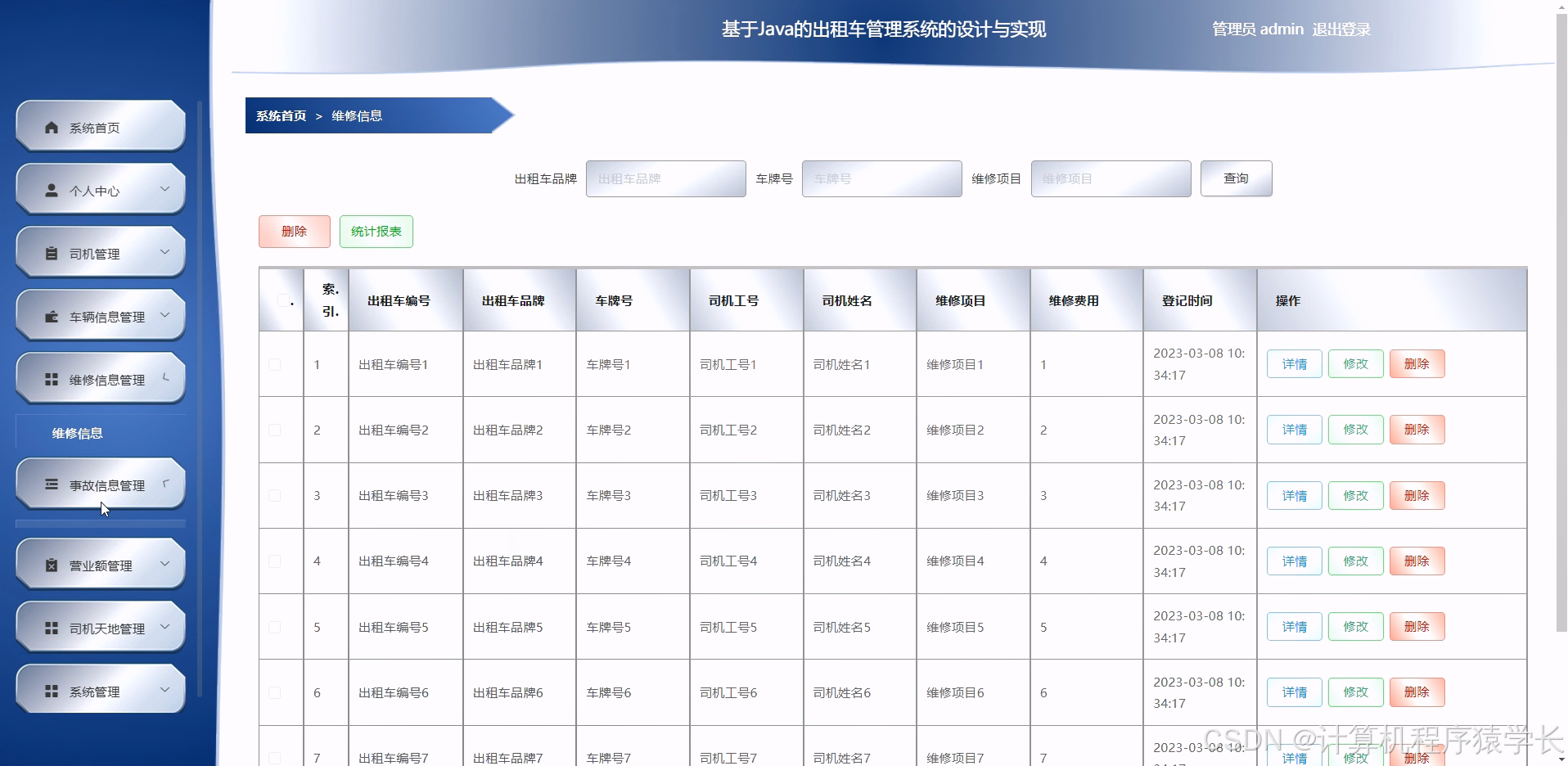Expand the 车辆信息管理 menu chevron

tap(164, 315)
